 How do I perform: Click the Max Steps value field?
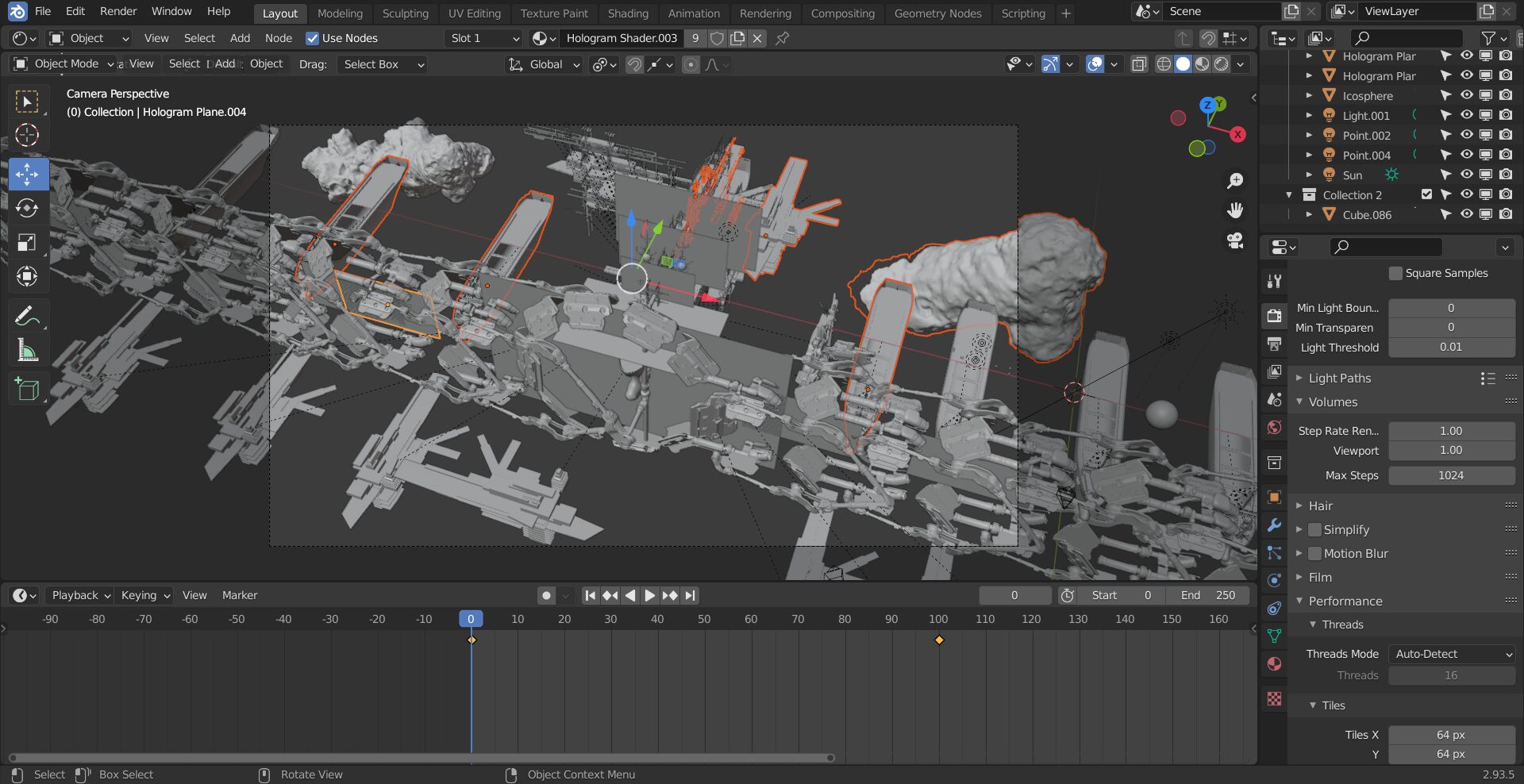point(1450,475)
